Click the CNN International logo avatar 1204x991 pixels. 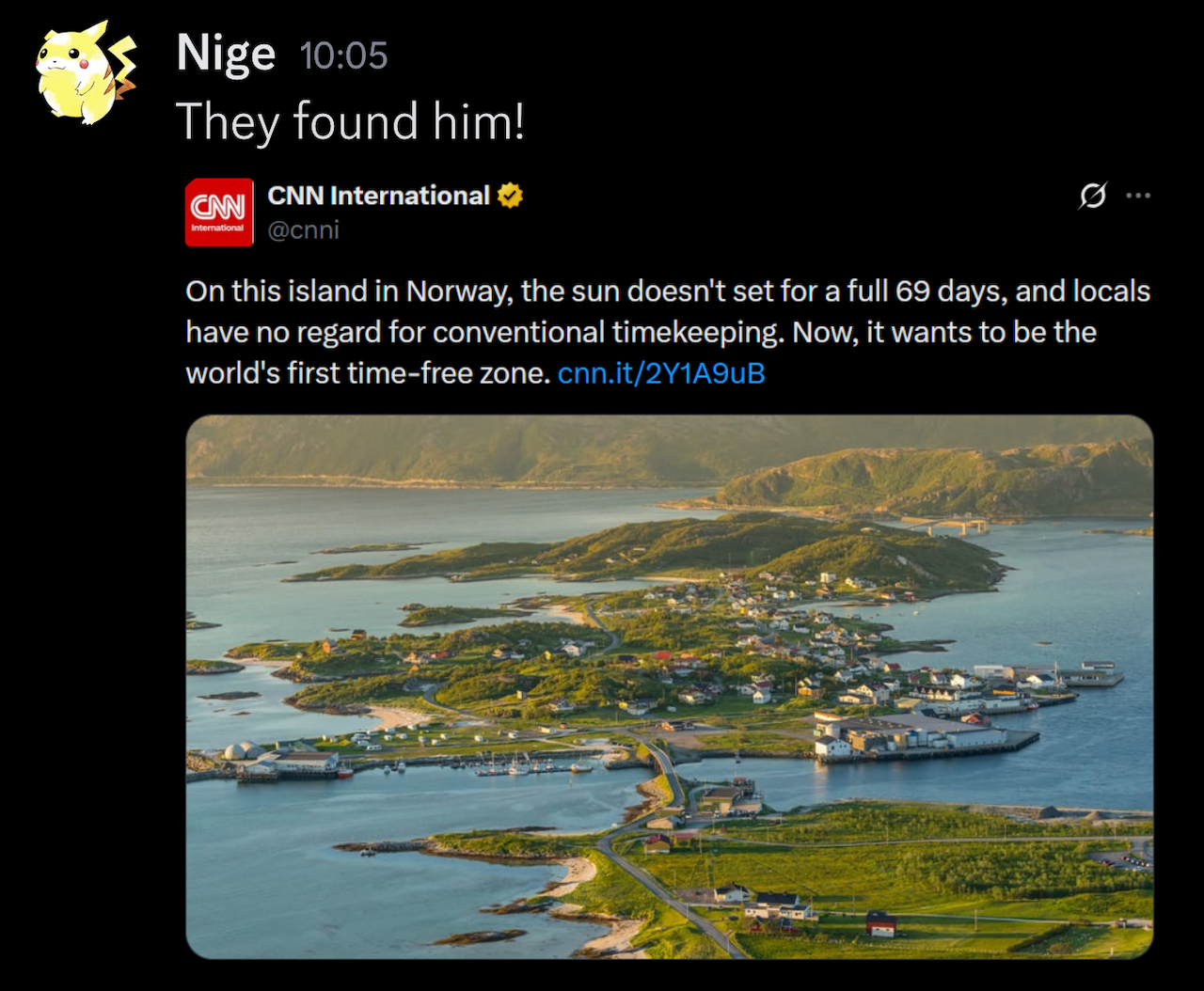pos(219,212)
